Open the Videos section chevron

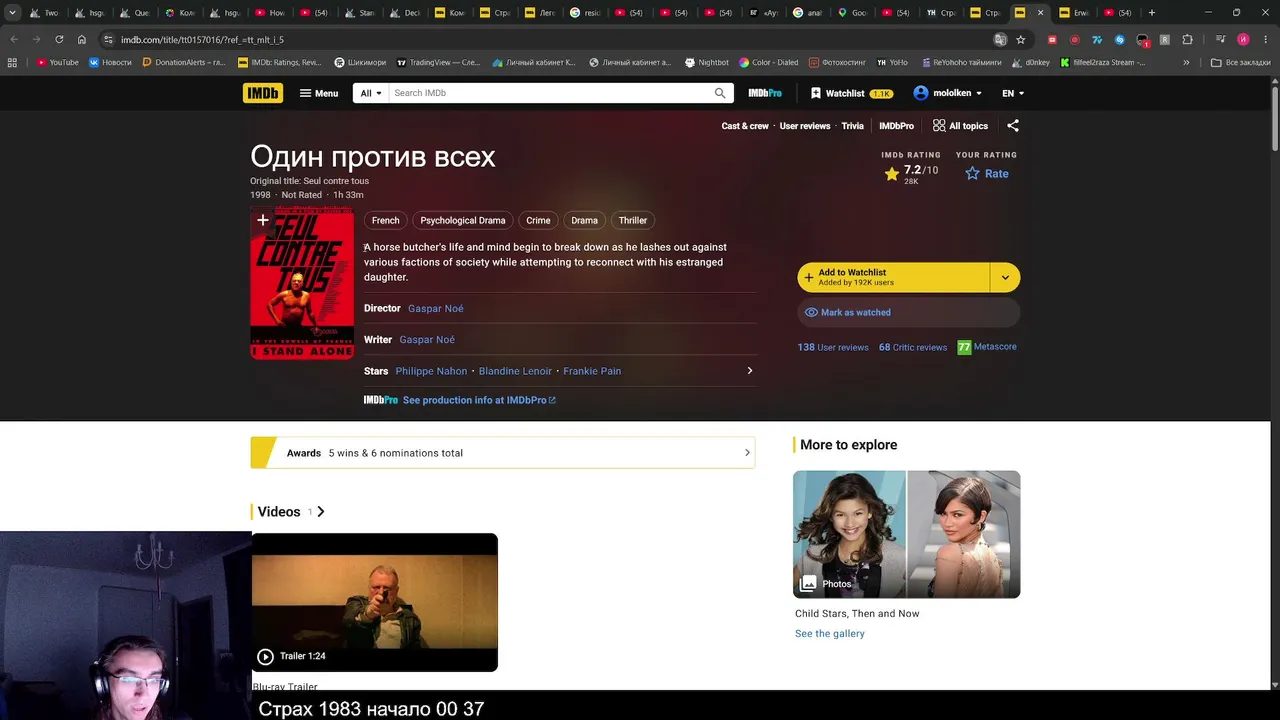pyautogui.click(x=320, y=512)
